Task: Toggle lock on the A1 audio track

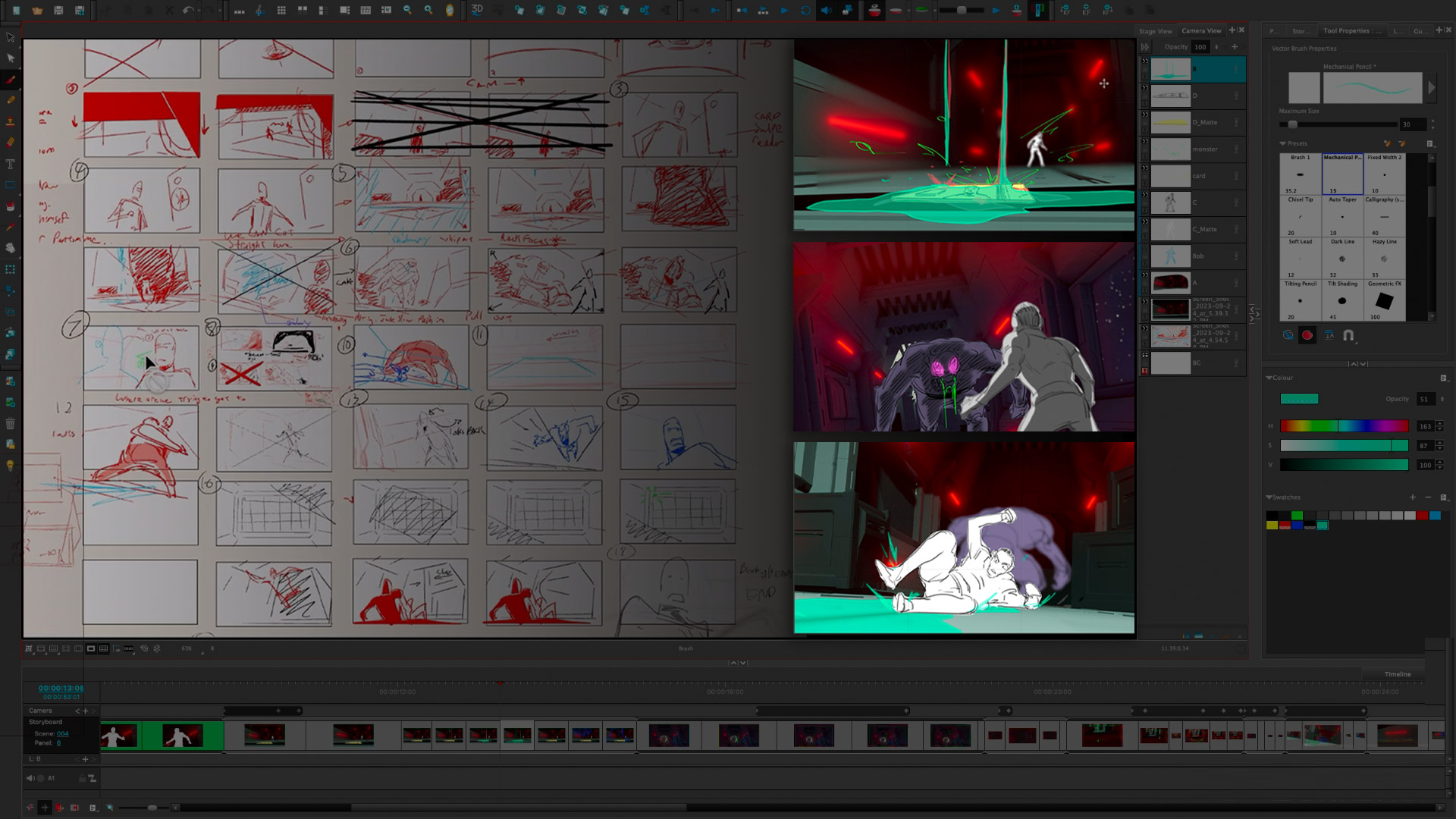Action: pyautogui.click(x=82, y=778)
